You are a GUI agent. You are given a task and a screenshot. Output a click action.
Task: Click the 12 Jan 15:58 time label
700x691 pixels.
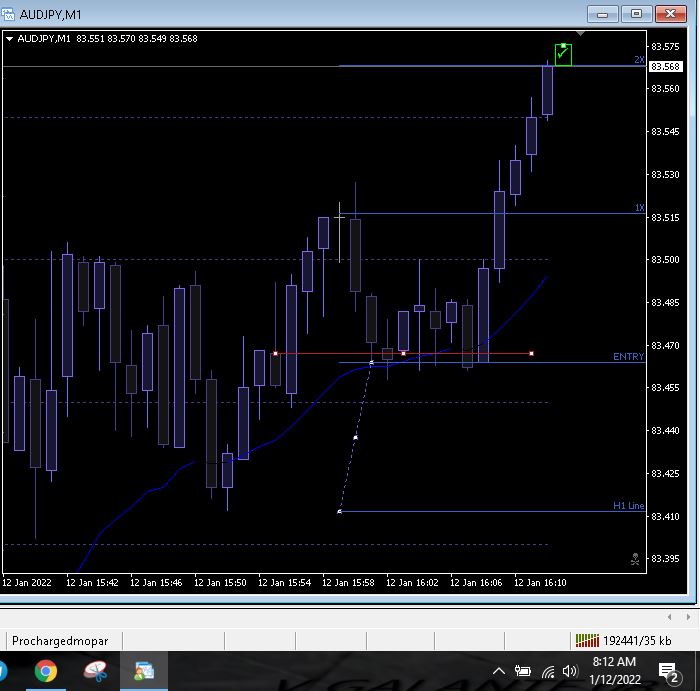[x=348, y=583]
